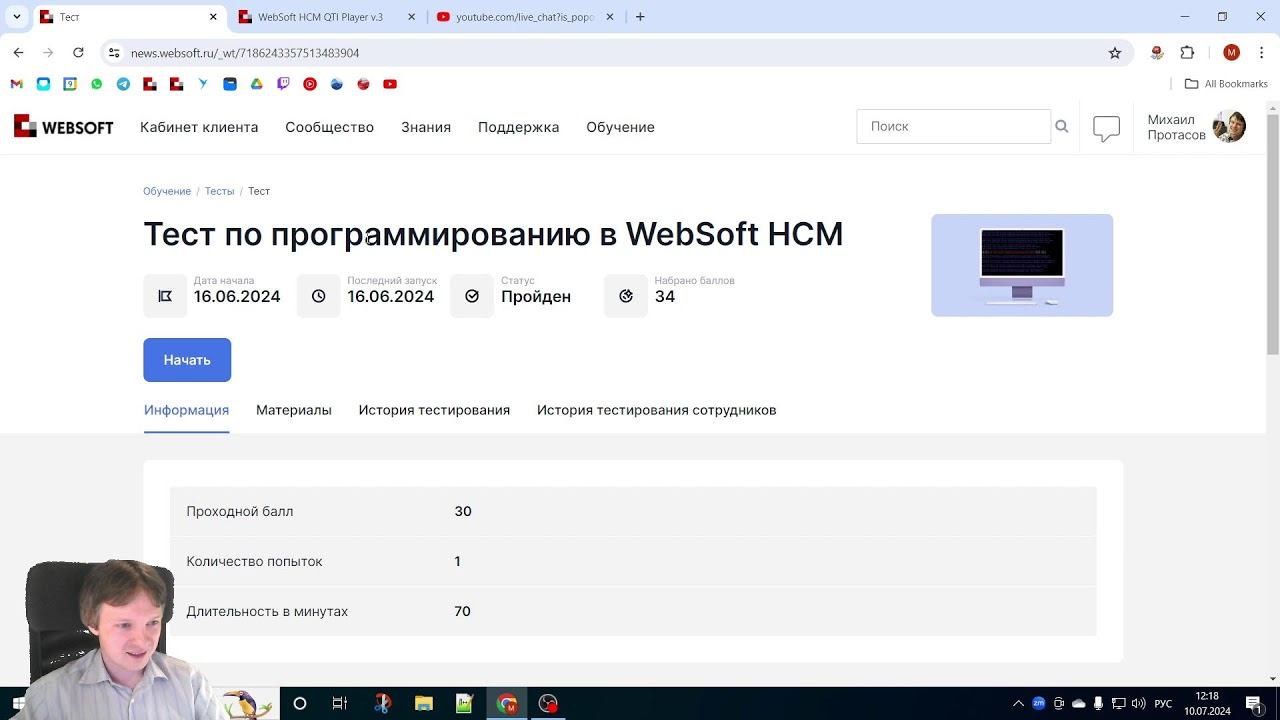The height and width of the screenshot is (720, 1280).
Task: Click the volume icon in system tray
Action: tap(1138, 704)
